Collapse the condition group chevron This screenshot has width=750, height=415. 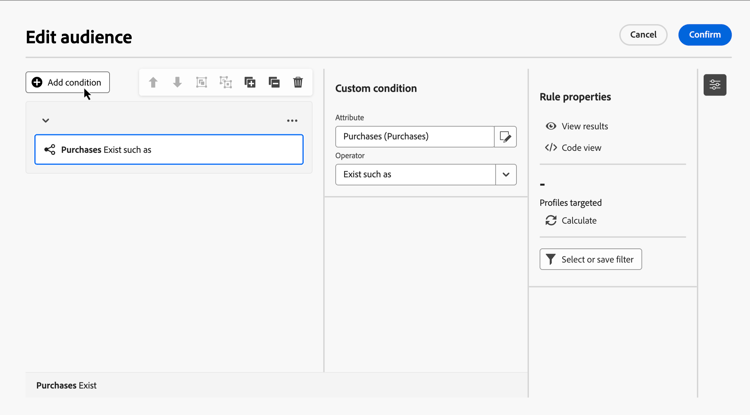point(45,121)
